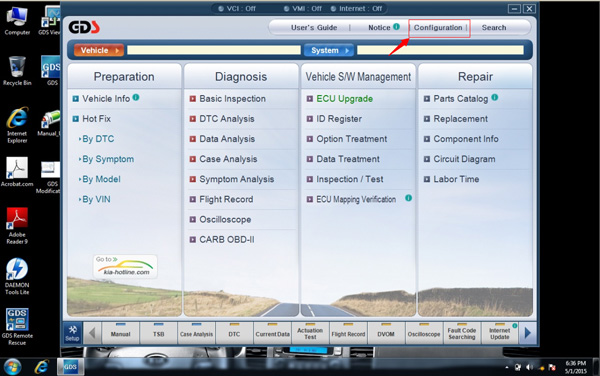
Task: Open Internet Explorer desktop icon
Action: click(x=17, y=125)
